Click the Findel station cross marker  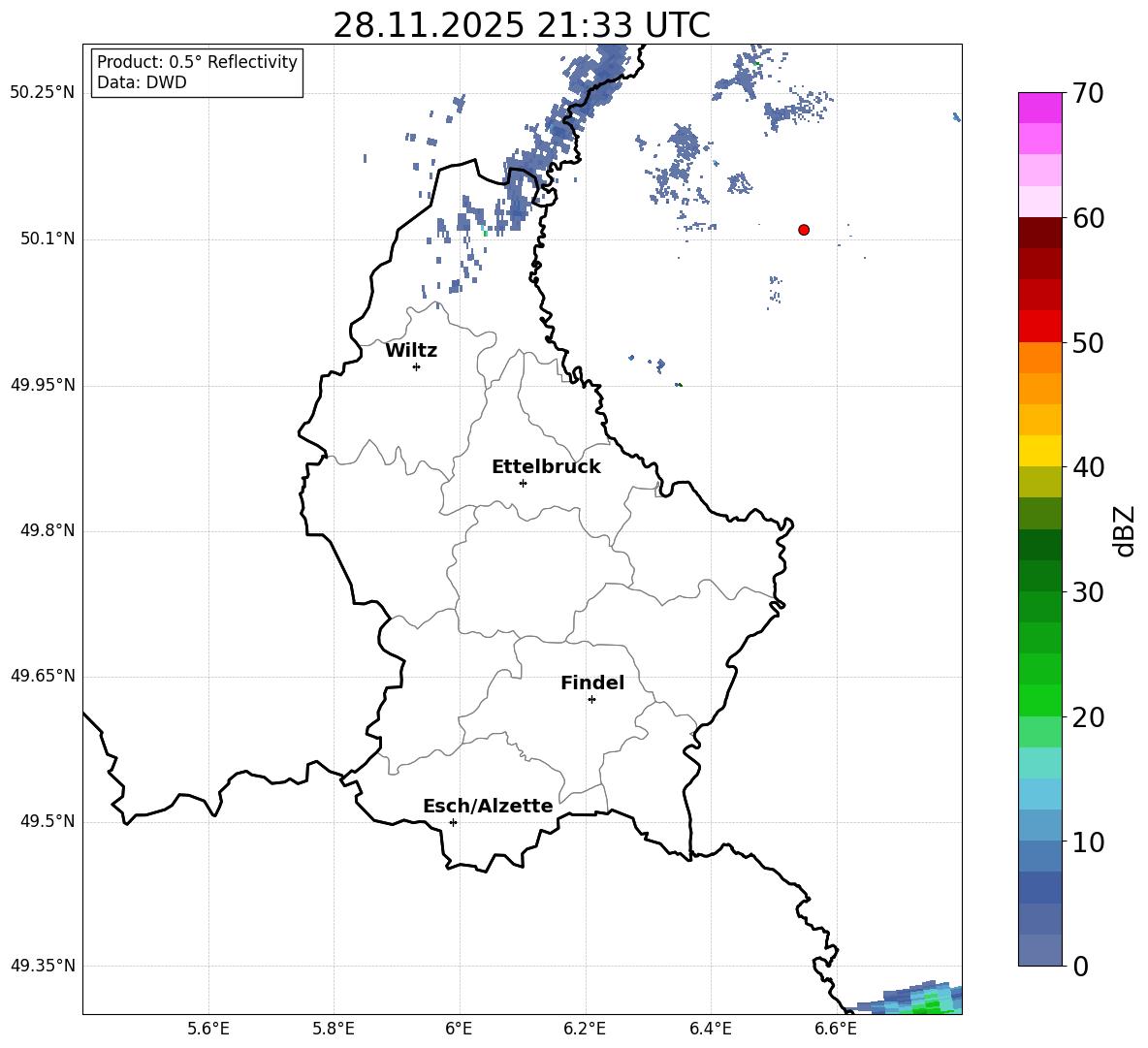pyautogui.click(x=591, y=700)
